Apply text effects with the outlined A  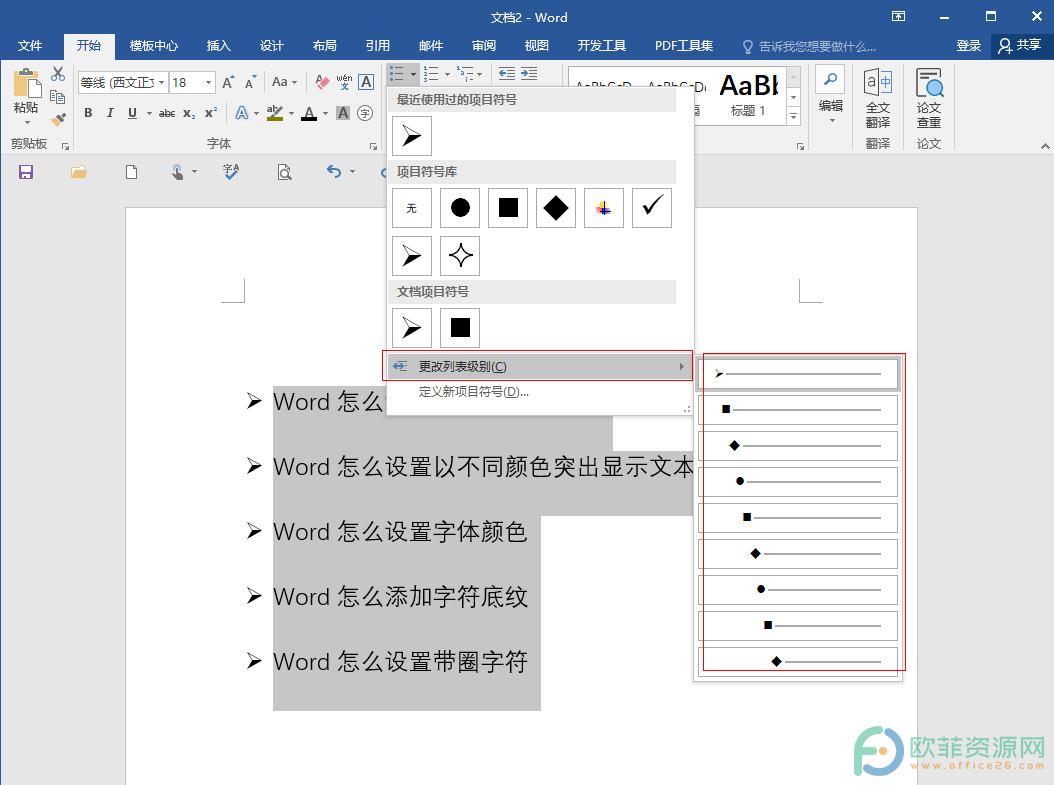(x=241, y=113)
